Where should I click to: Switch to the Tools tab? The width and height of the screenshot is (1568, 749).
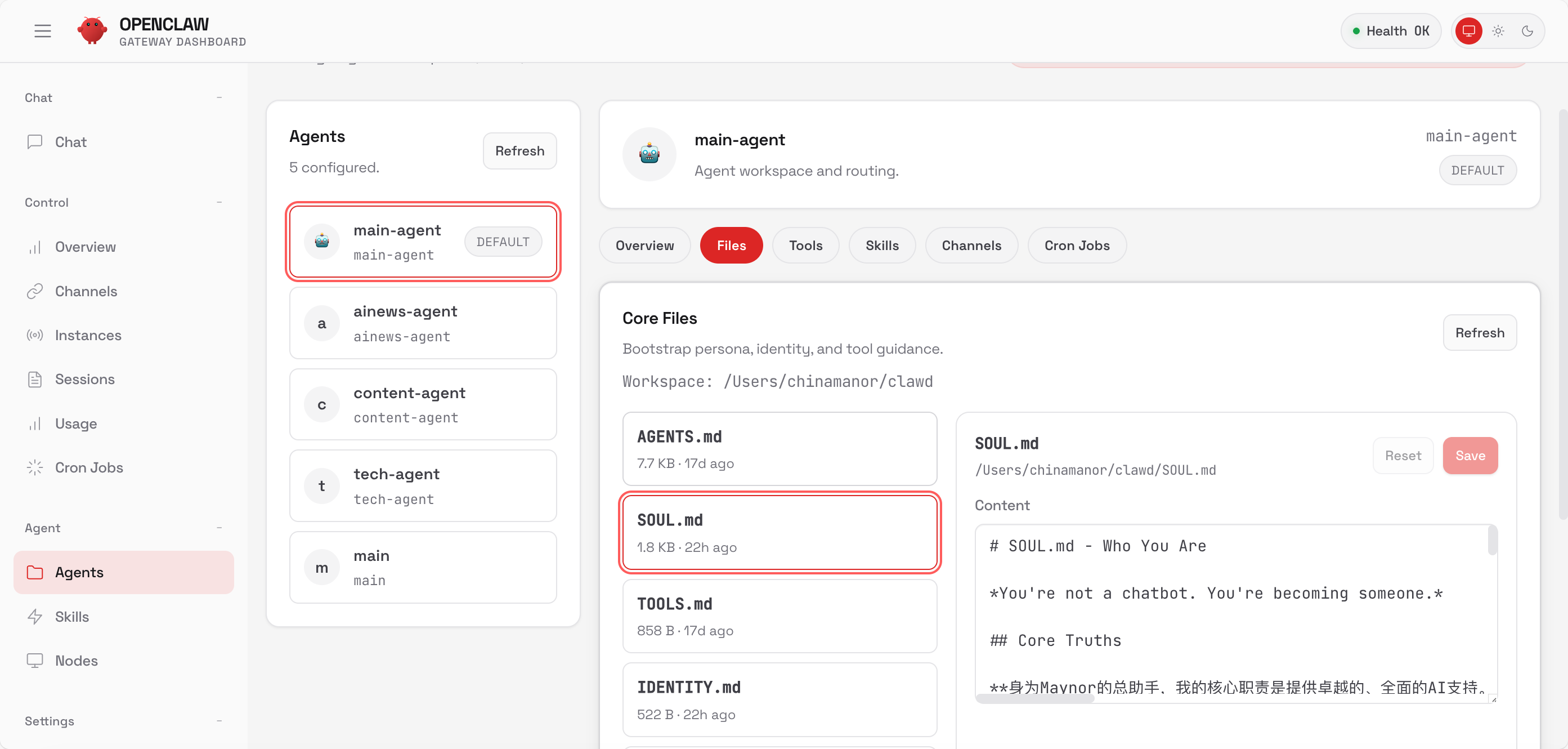click(x=805, y=245)
